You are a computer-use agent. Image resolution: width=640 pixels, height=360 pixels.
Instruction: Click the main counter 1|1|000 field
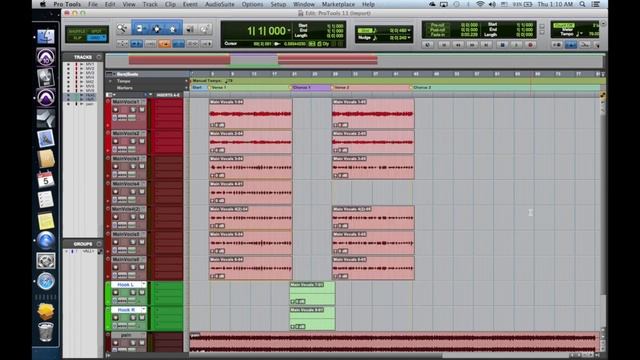coord(266,31)
